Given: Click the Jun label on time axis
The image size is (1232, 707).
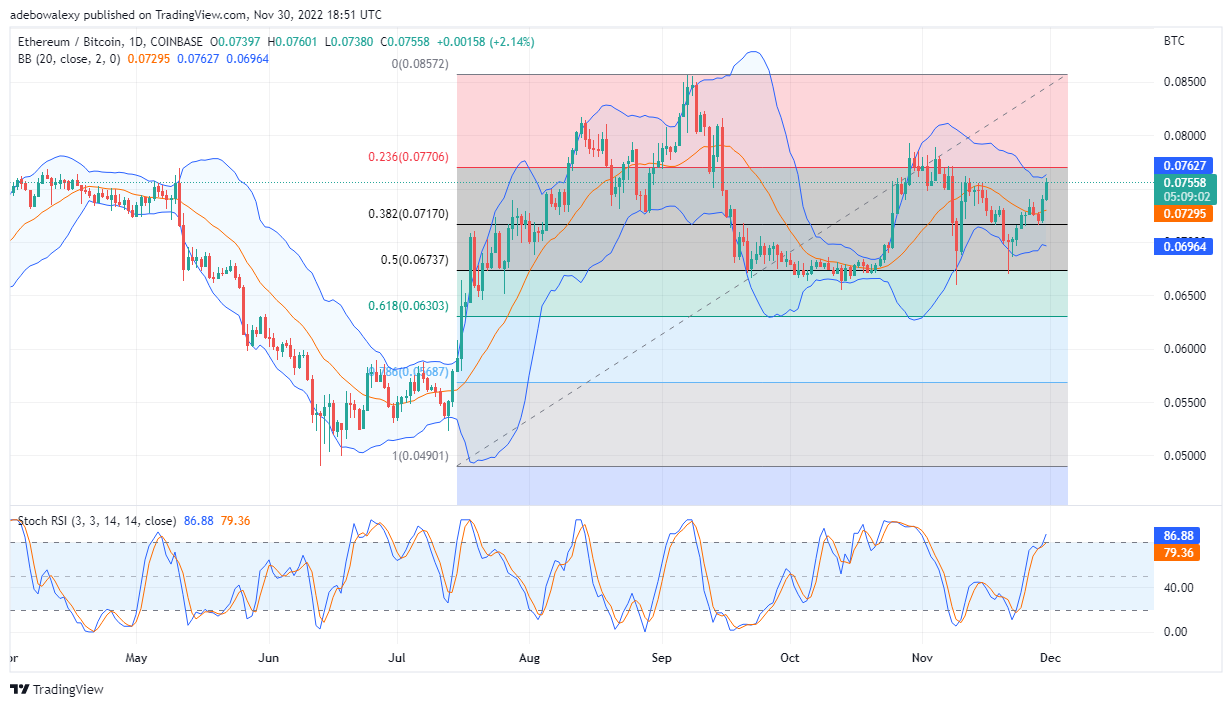Looking at the screenshot, I should coord(268,658).
